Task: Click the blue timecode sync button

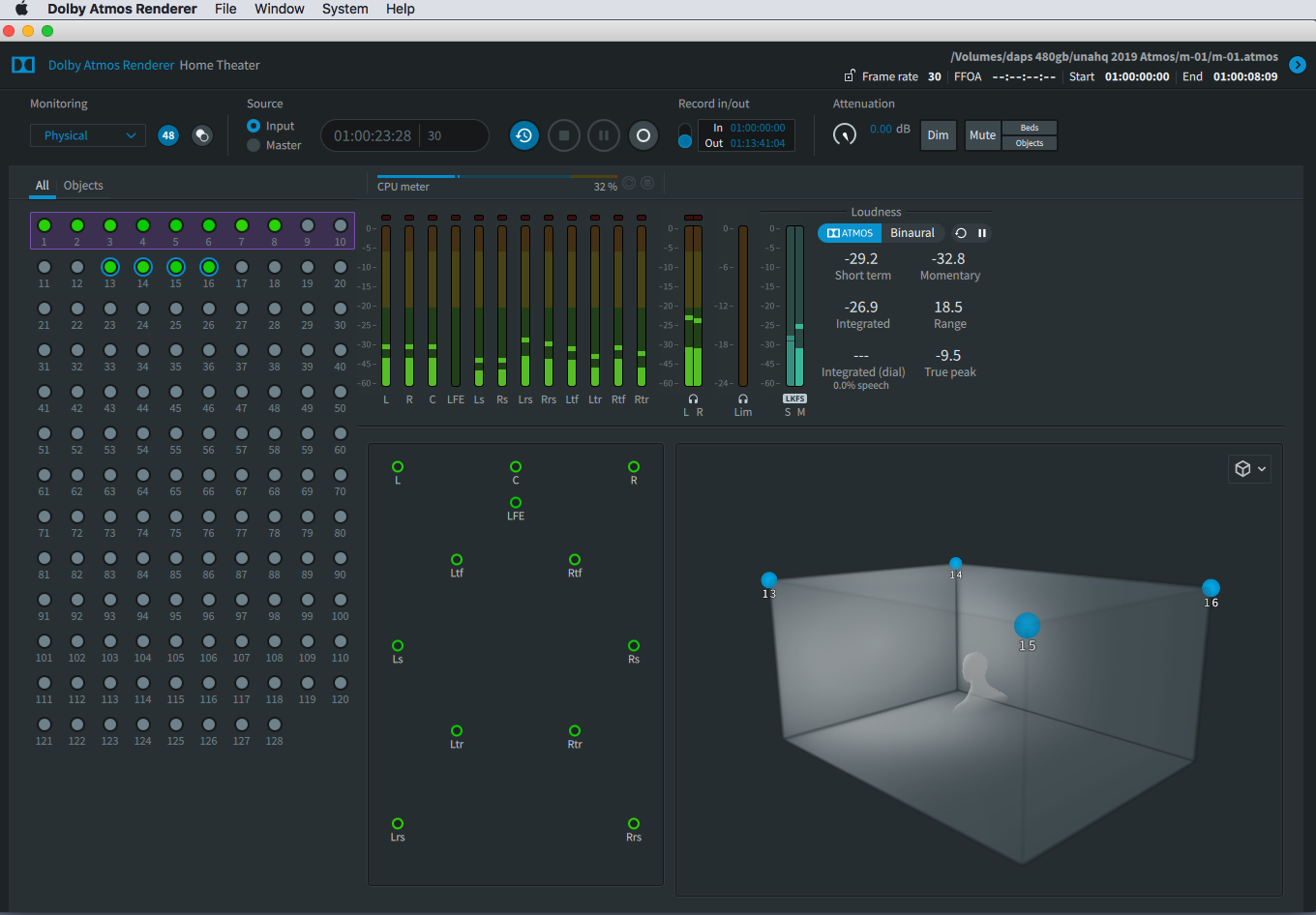Action: 524,135
